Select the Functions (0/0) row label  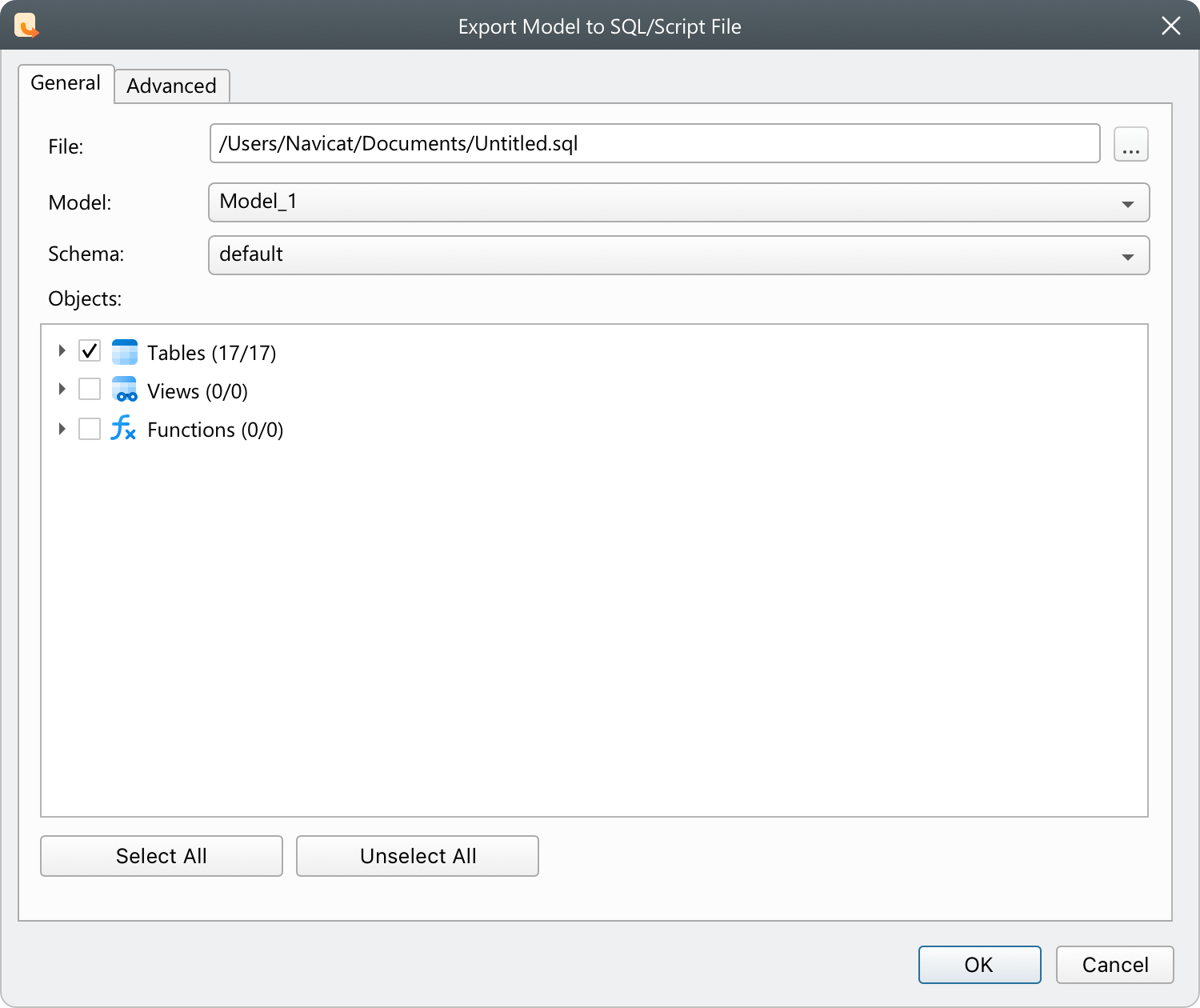(x=215, y=430)
